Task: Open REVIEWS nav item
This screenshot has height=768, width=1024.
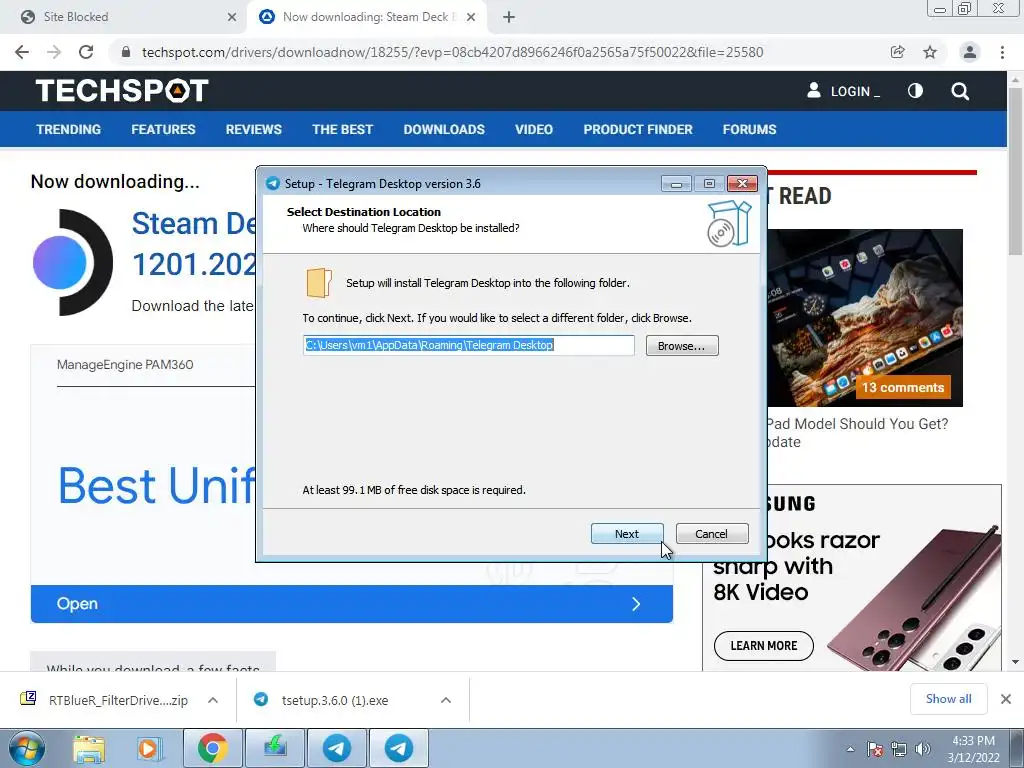Action: click(x=253, y=129)
